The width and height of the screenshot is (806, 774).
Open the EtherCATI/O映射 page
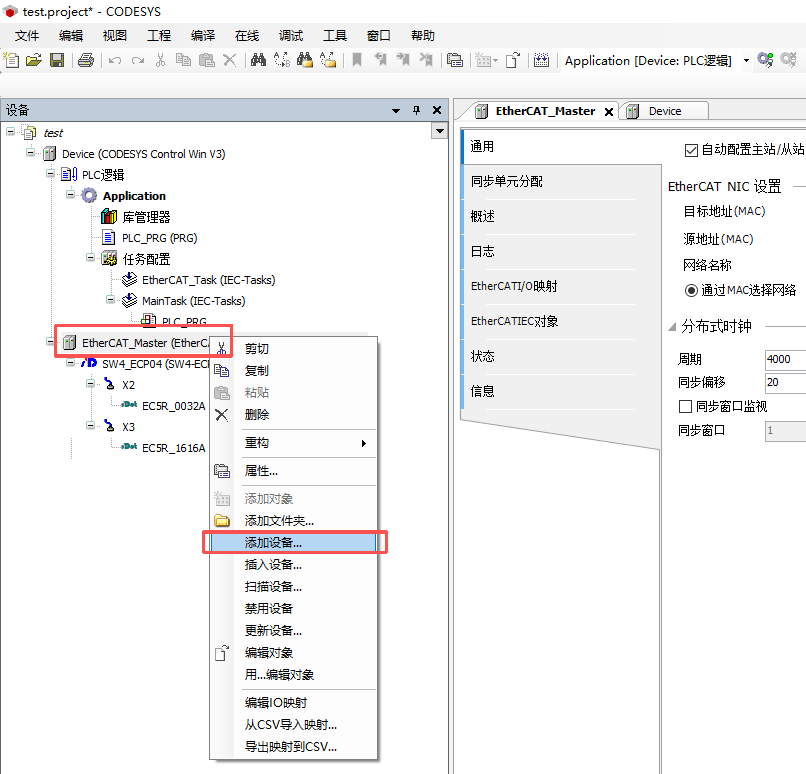click(x=561, y=286)
